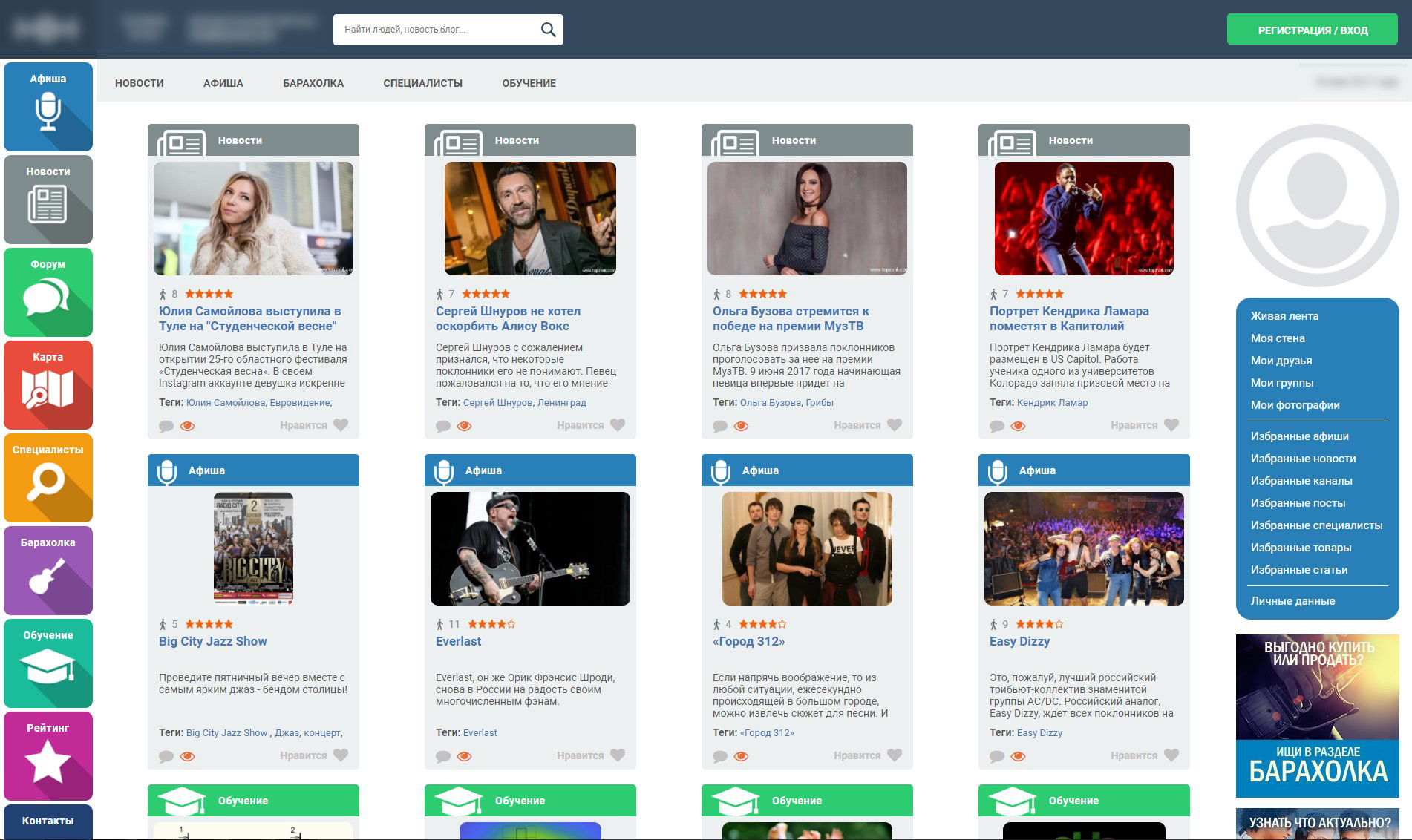
Task: Click the Евровидение tag link
Action: [300, 403]
